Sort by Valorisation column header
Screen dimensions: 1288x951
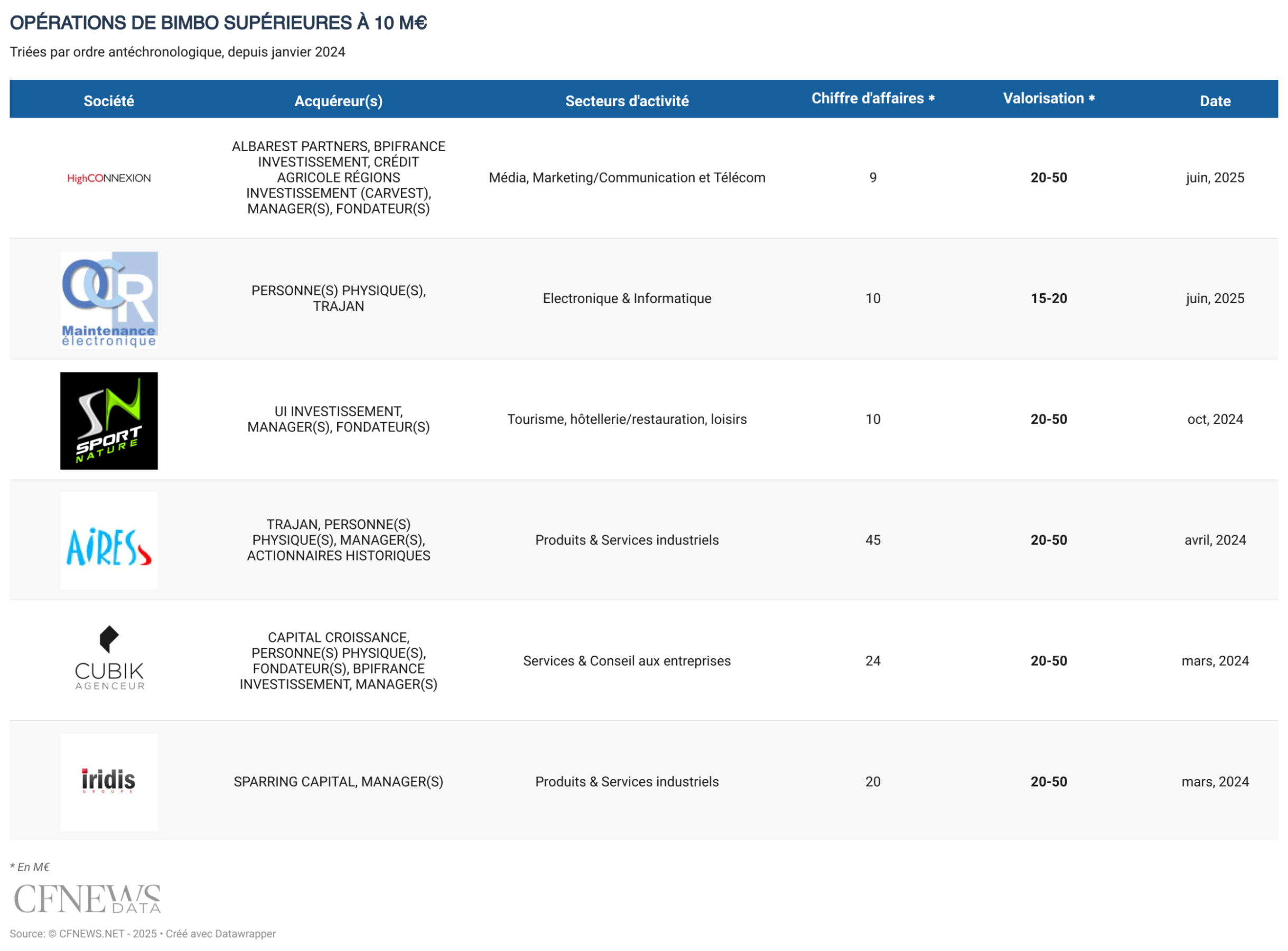click(x=1049, y=98)
